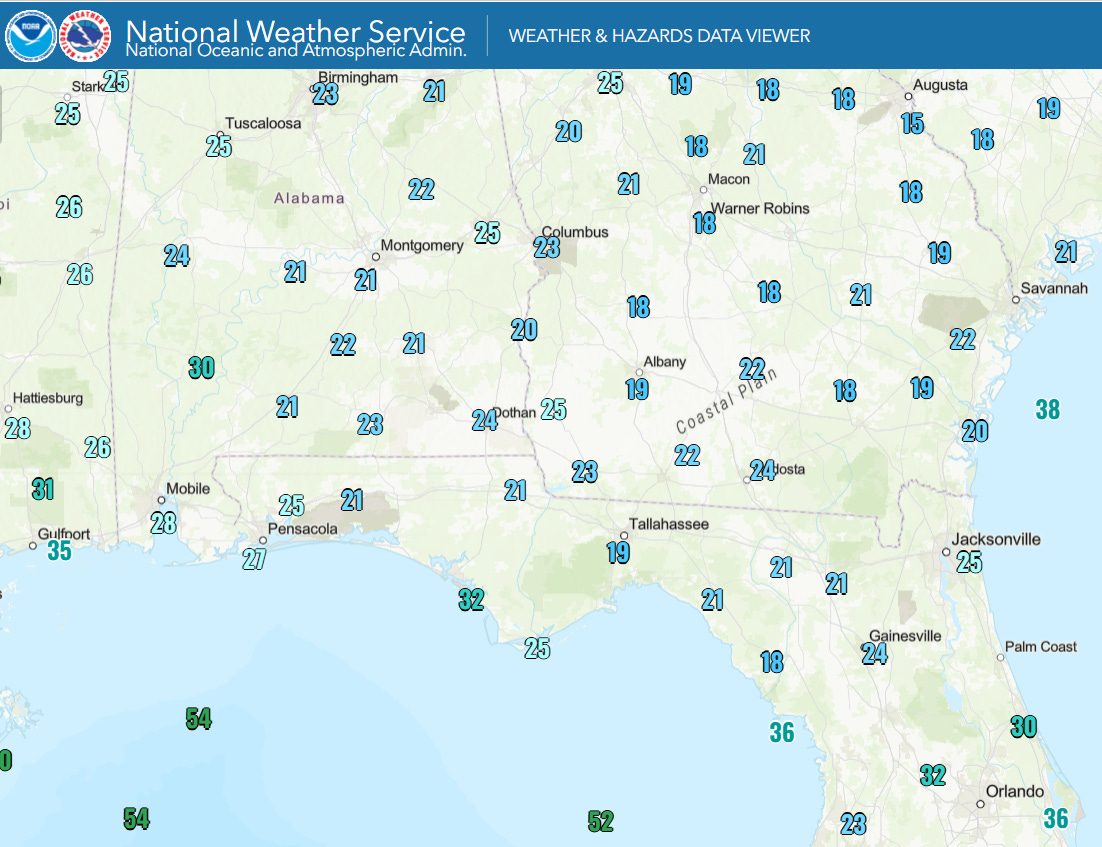This screenshot has width=1102, height=847.
Task: Click the Mobile city label
Action: [188, 489]
